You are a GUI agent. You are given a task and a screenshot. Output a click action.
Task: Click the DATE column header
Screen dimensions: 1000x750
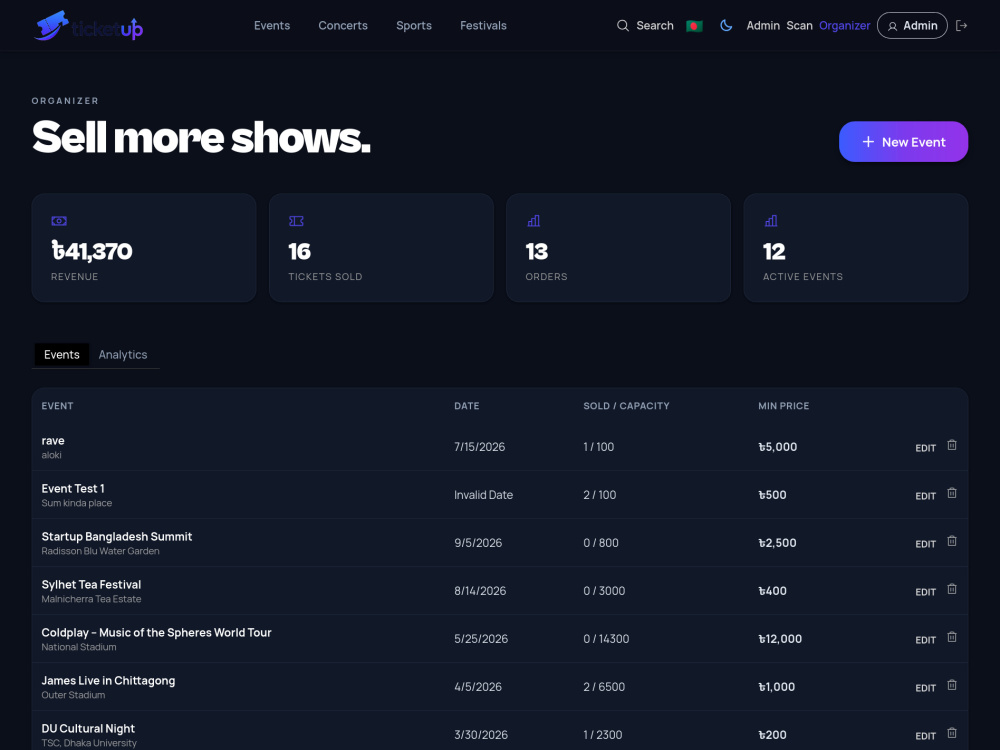pos(466,406)
